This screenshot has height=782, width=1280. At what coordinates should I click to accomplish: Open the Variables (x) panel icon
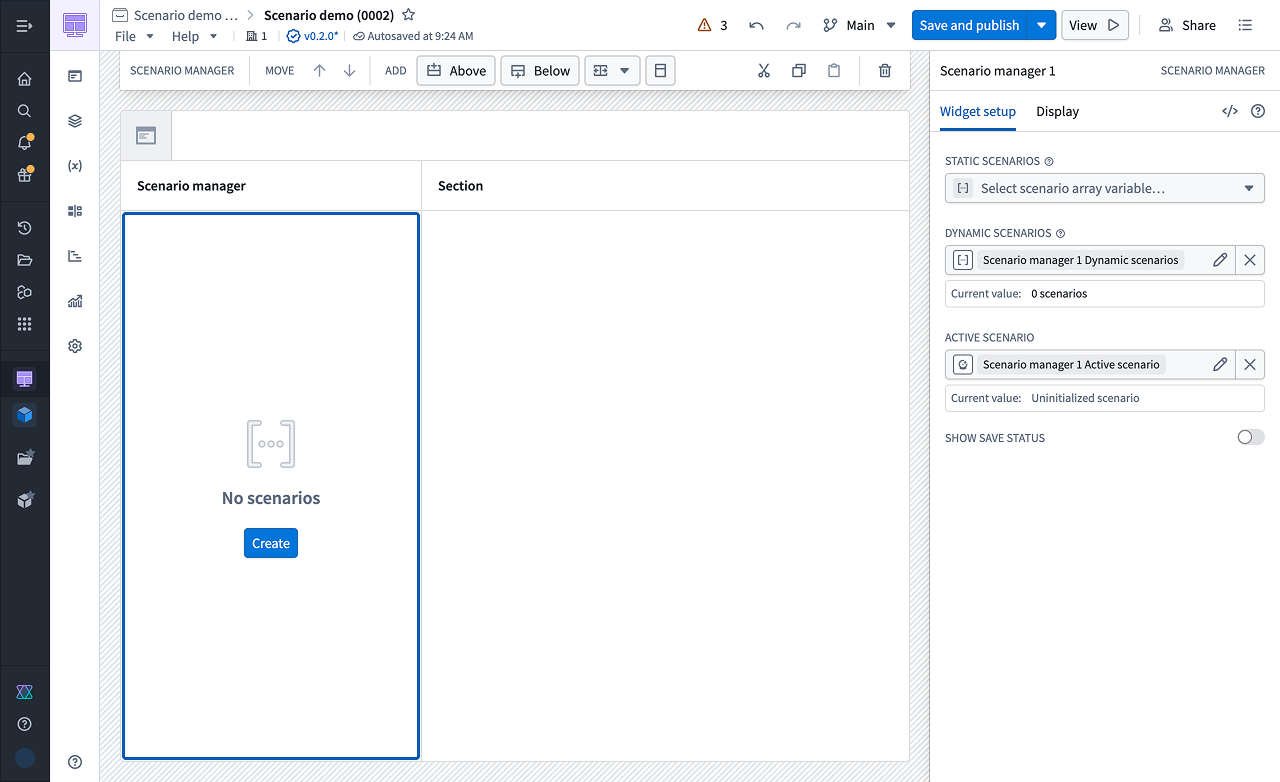(x=75, y=166)
